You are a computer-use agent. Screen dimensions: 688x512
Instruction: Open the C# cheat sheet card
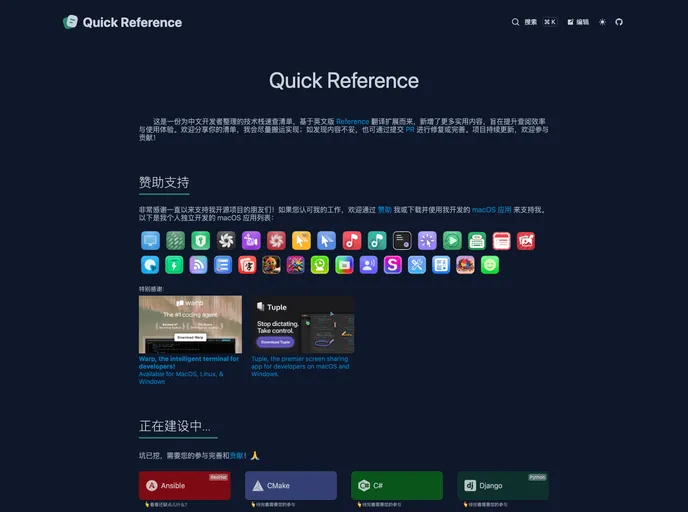[397, 486]
